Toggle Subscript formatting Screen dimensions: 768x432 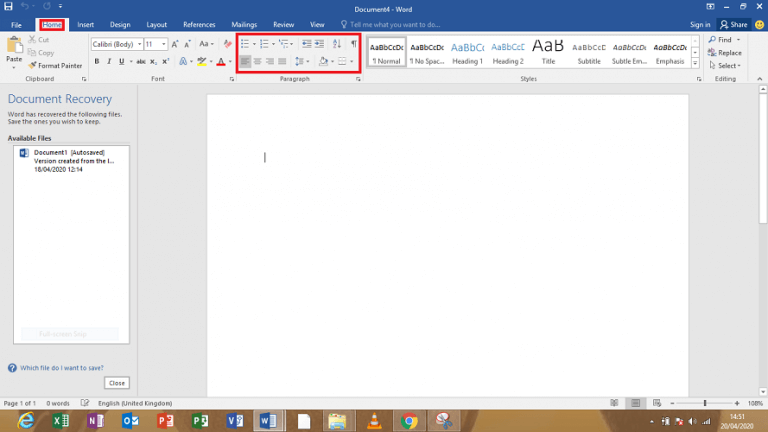pyautogui.click(x=153, y=62)
